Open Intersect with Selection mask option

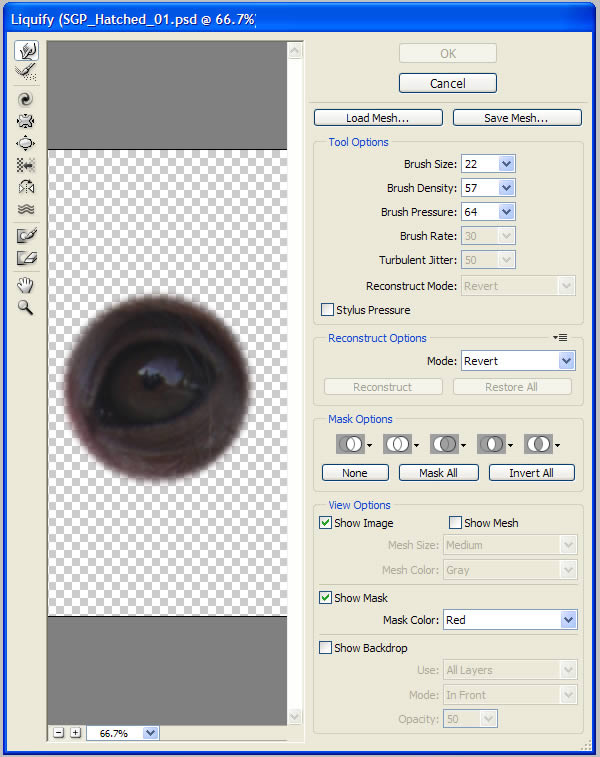[x=495, y=444]
